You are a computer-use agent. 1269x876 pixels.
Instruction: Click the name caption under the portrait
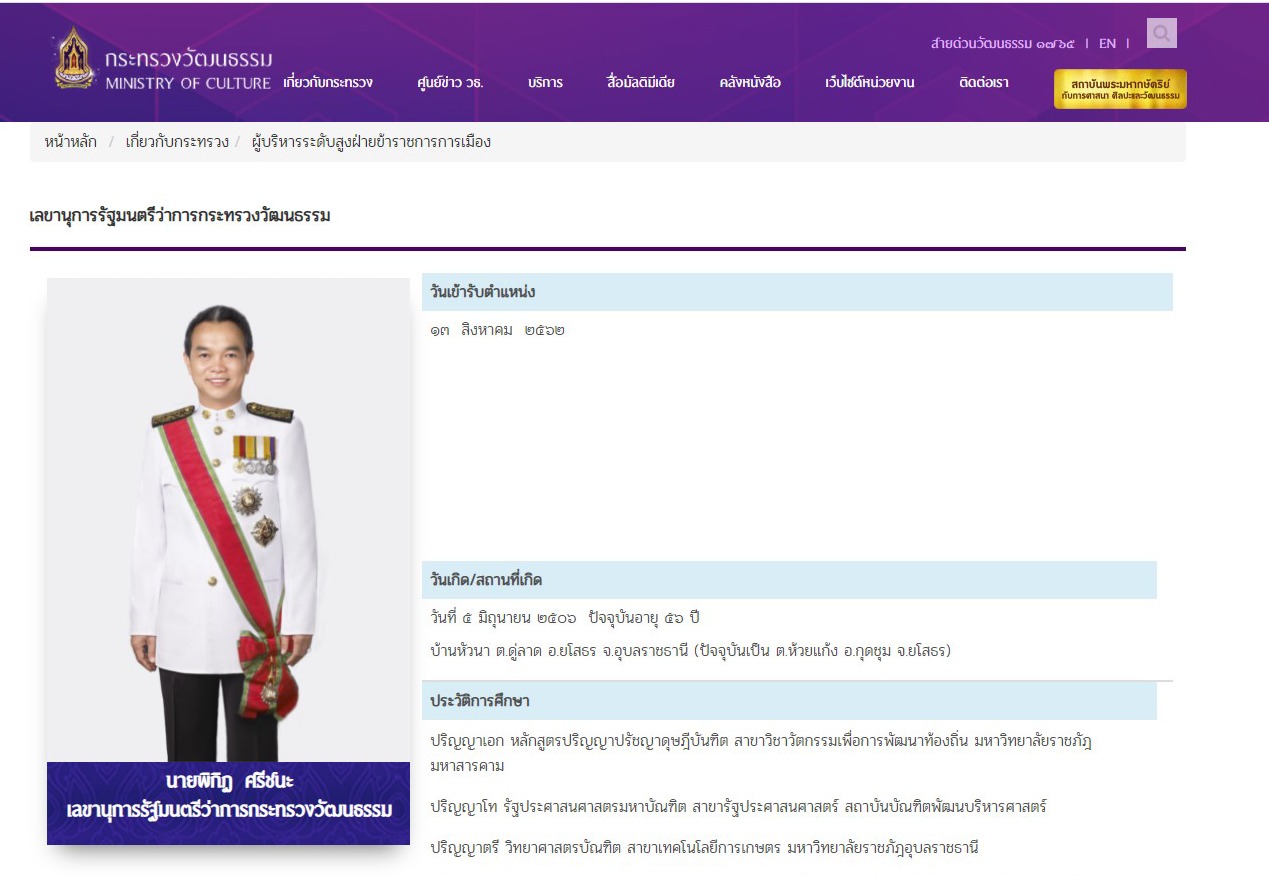point(228,795)
